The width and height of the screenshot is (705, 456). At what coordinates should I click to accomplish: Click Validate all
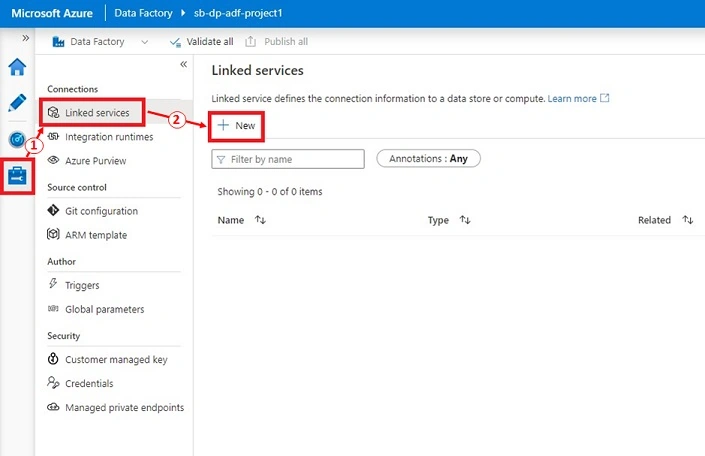point(201,42)
